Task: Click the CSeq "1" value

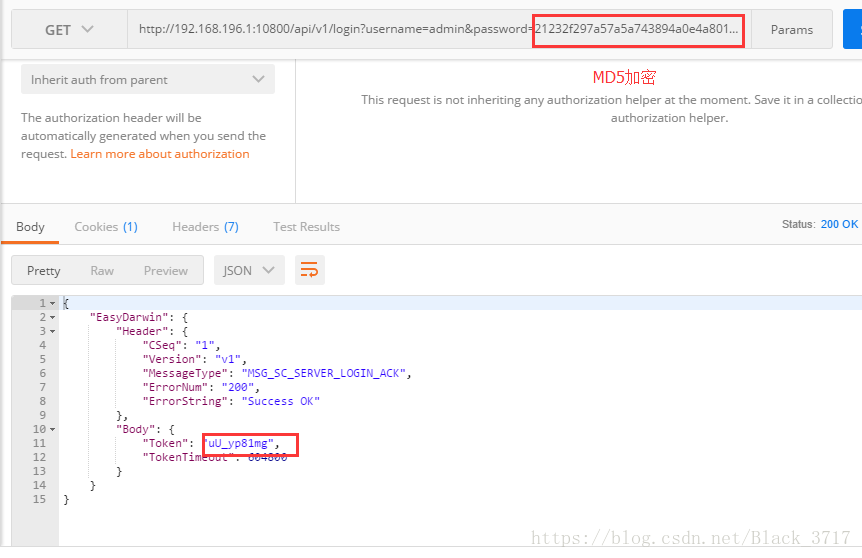Action: click(x=205, y=345)
